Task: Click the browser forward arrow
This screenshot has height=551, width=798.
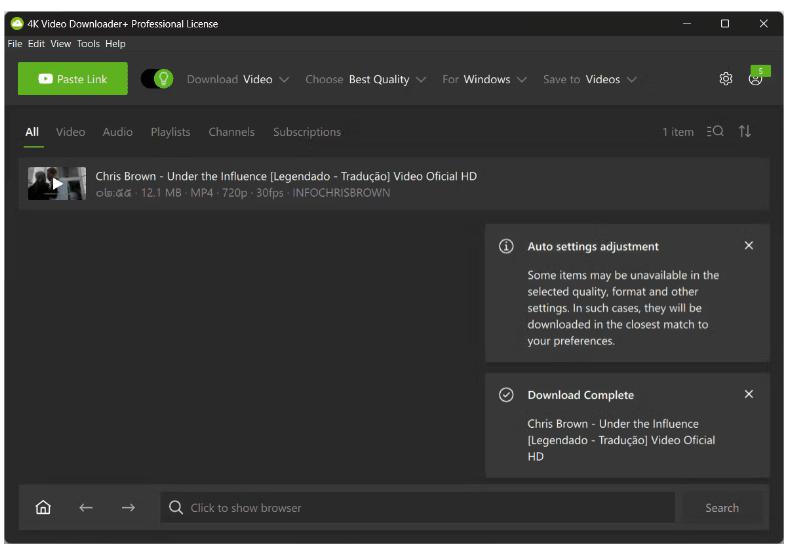Action: point(128,508)
